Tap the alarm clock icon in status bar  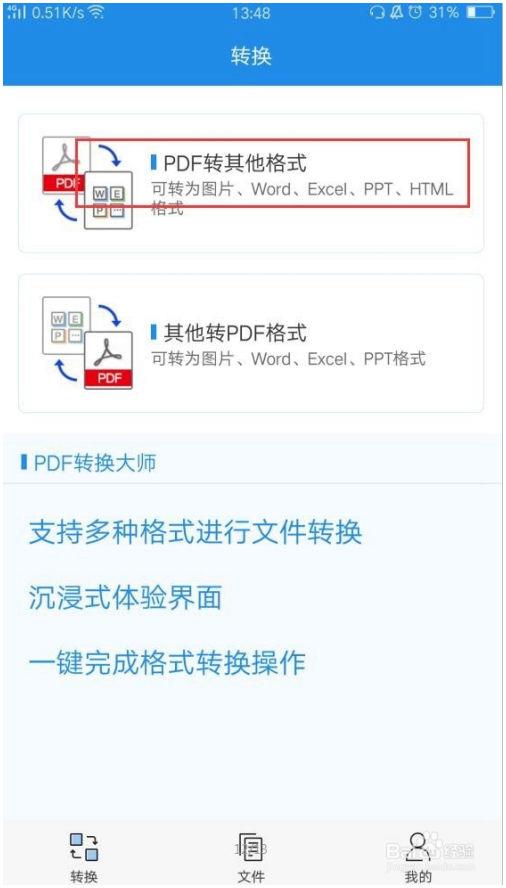pos(415,12)
